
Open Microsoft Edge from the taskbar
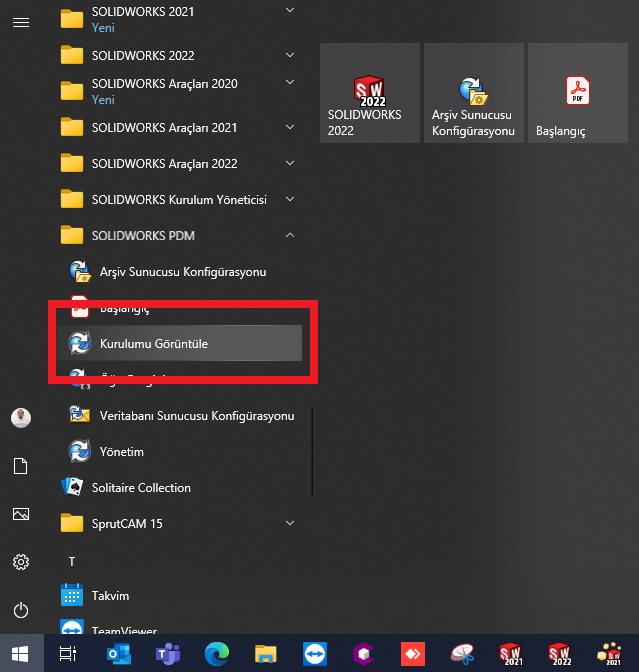pyautogui.click(x=216, y=654)
